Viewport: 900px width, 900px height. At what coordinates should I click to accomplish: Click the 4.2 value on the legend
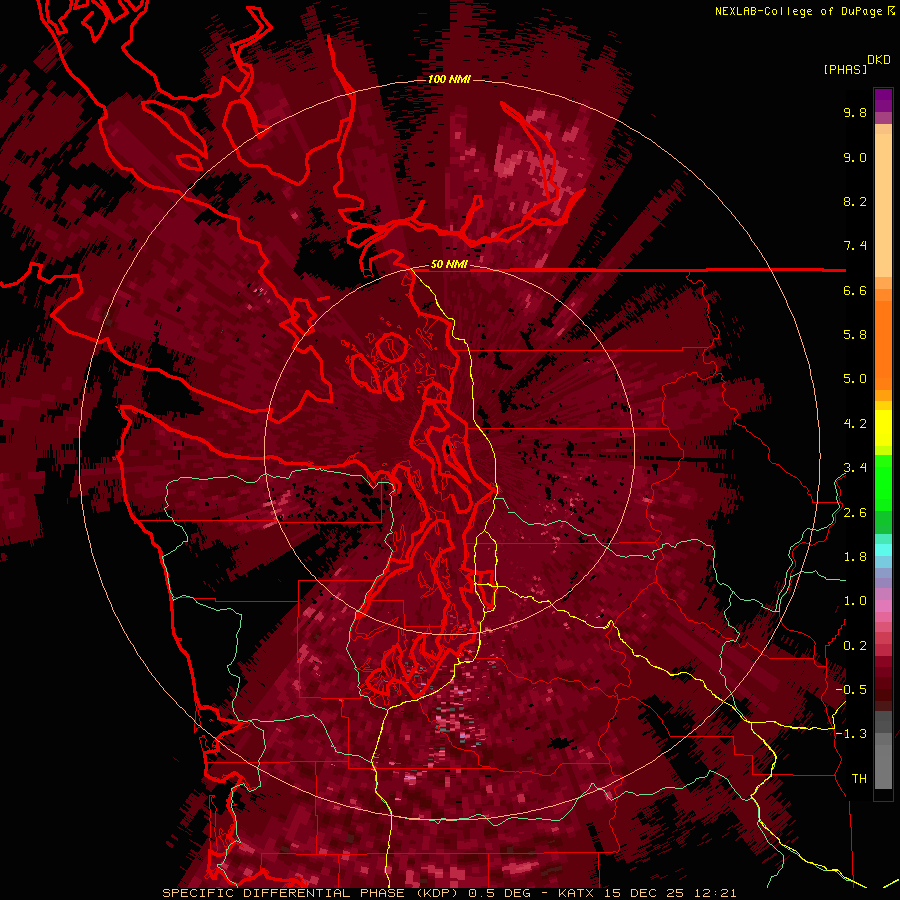855,424
